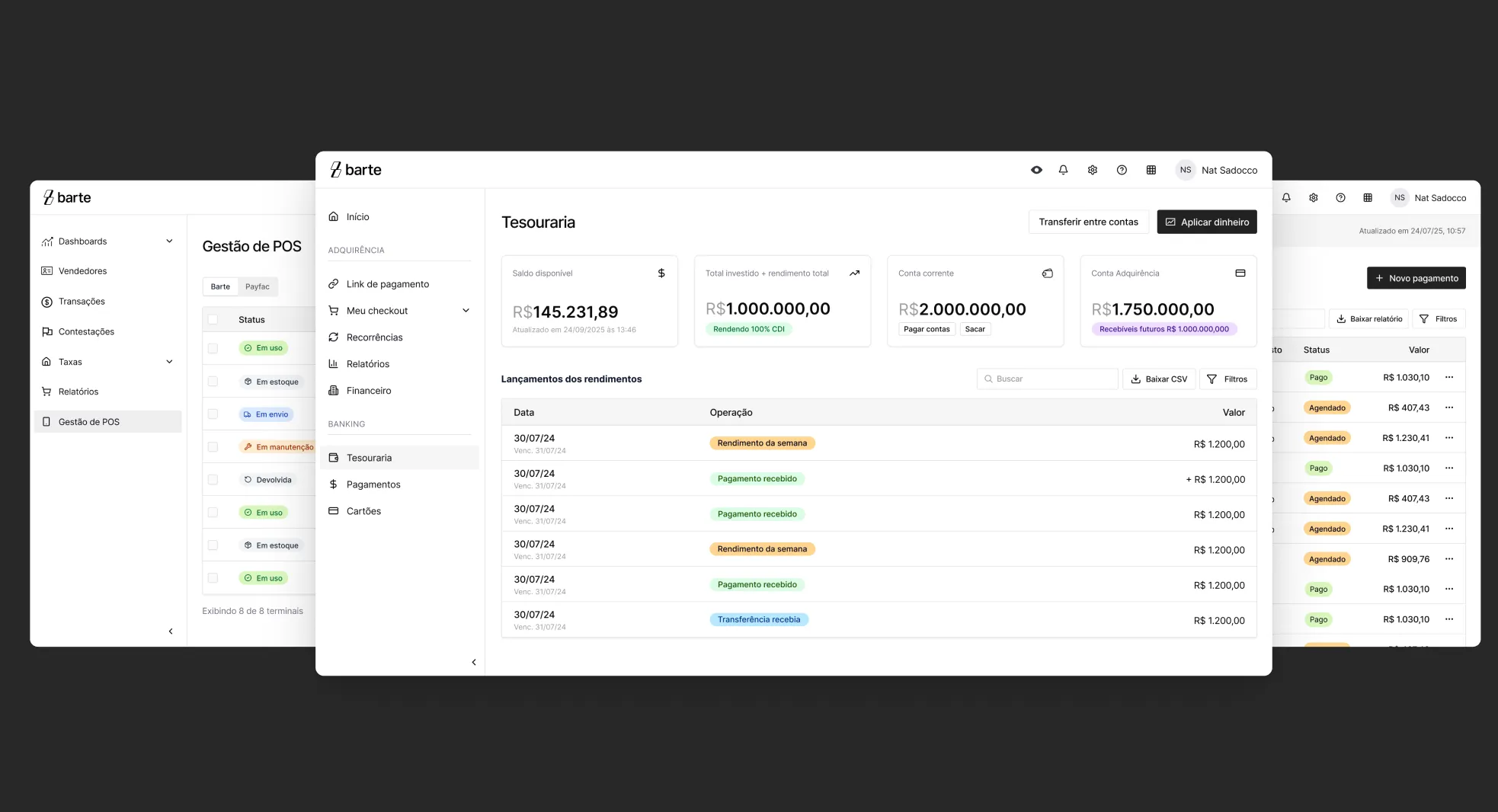
Task: Click the barte logo in the Gestão de POS window
Action: point(67,197)
